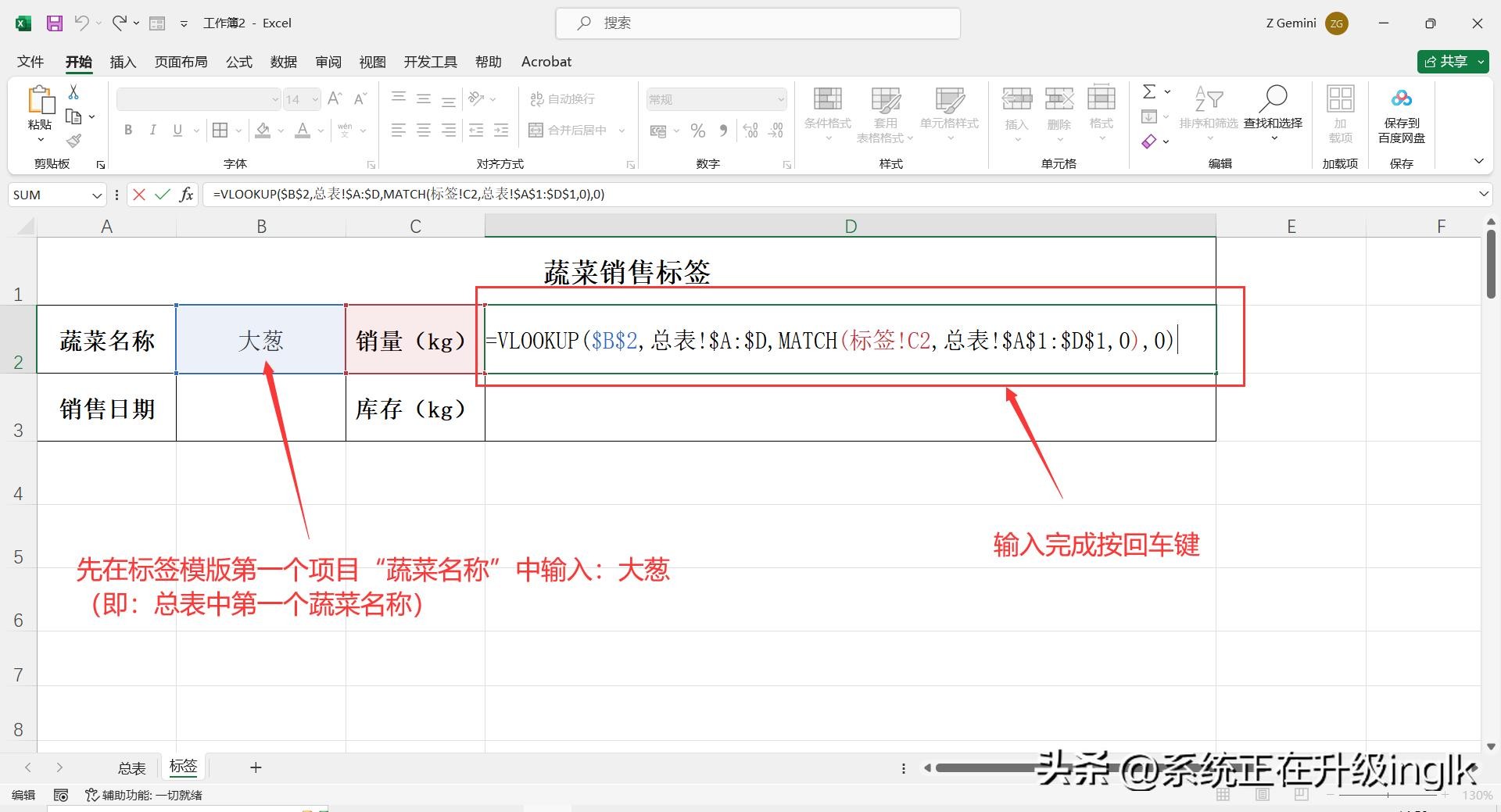Open the 公式 ribbon tab
The image size is (1501, 812).
239,62
